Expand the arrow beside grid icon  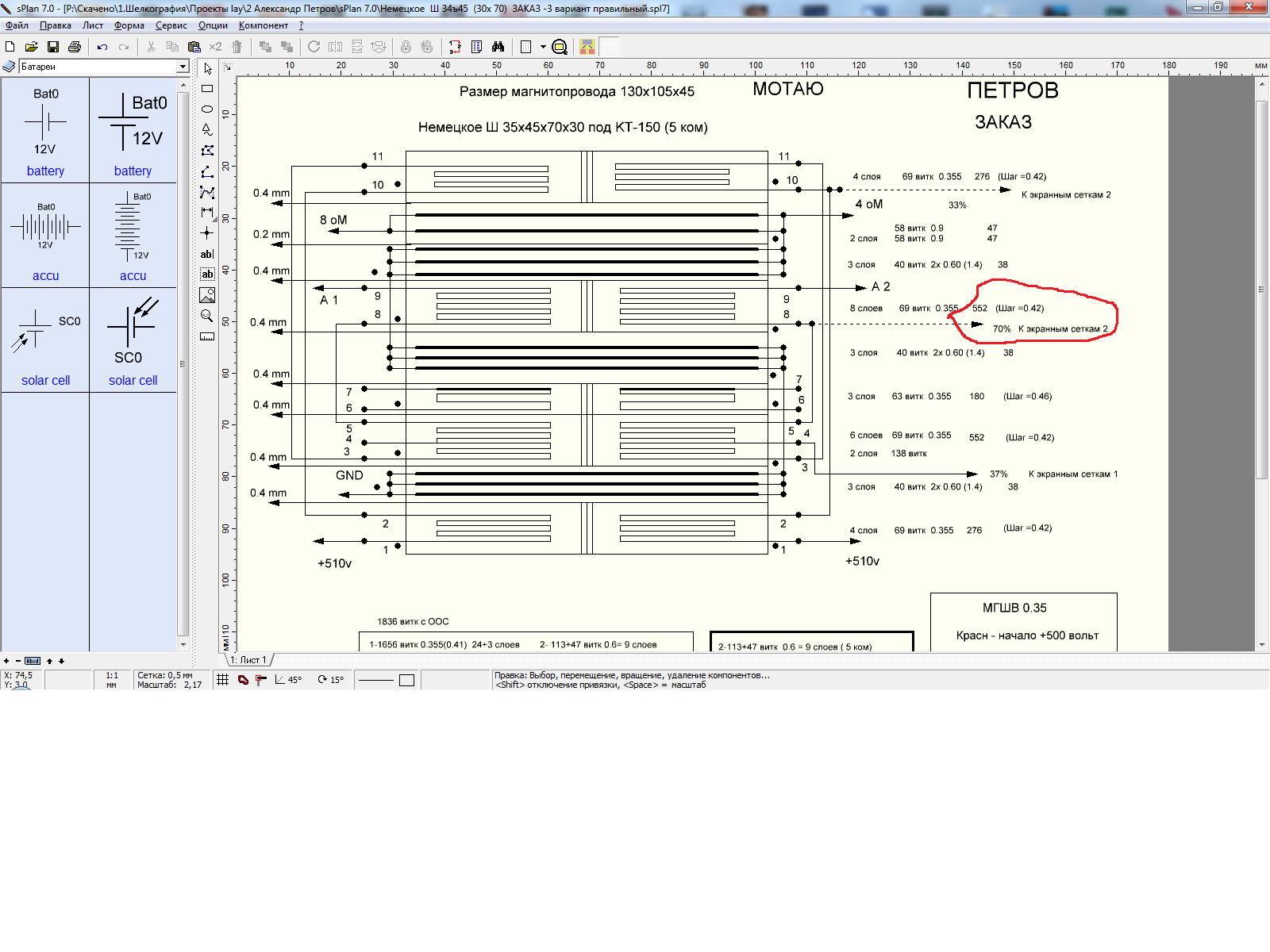click(543, 47)
